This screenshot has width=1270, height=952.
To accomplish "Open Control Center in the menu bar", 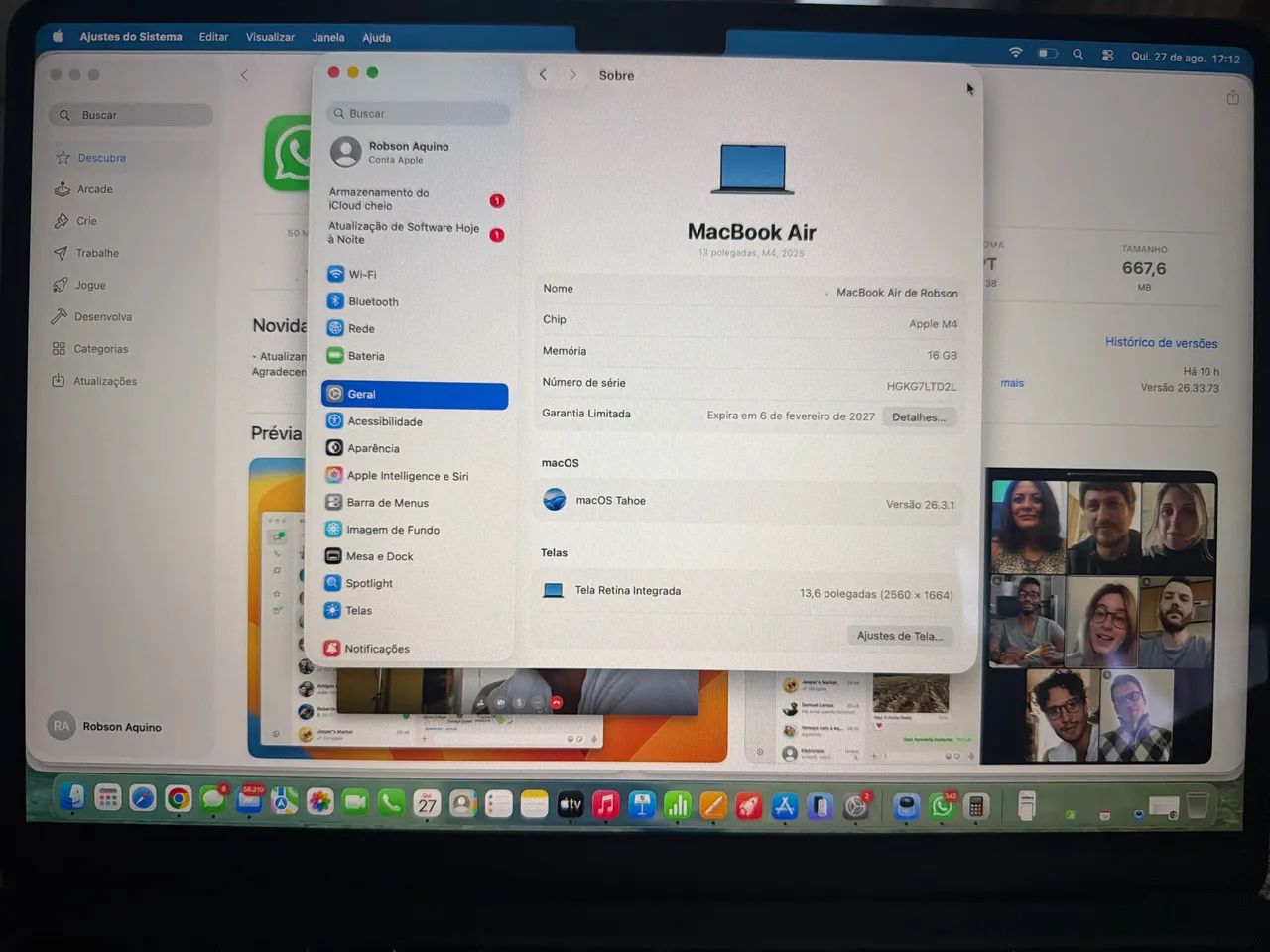I will click(x=1107, y=56).
